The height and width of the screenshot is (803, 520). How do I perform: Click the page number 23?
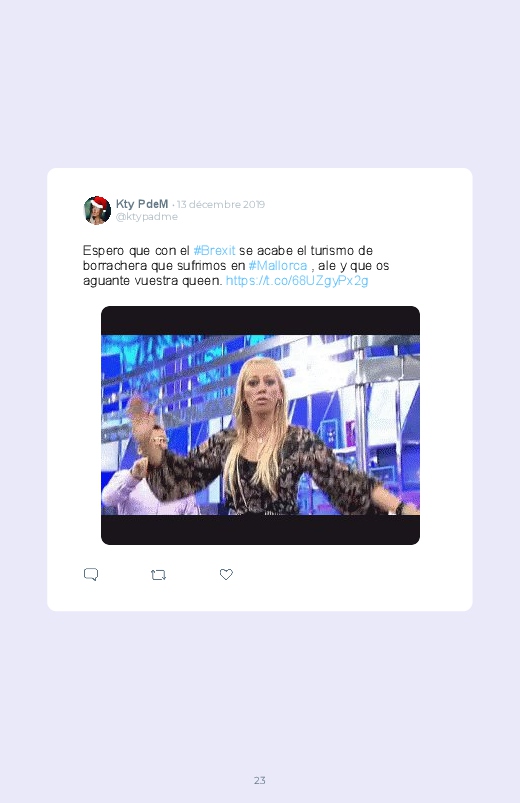coord(260,780)
